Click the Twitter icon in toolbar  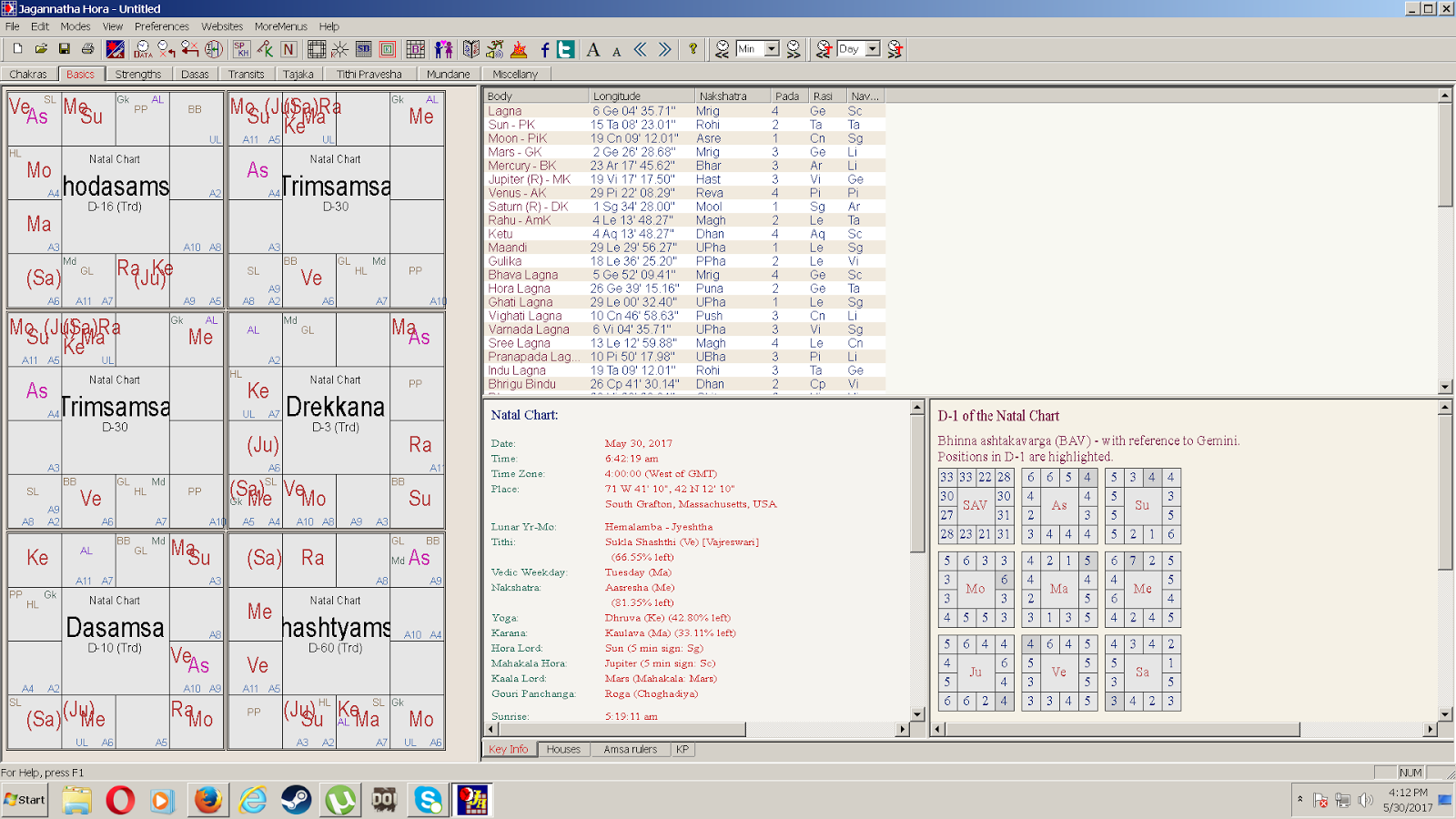[566, 49]
